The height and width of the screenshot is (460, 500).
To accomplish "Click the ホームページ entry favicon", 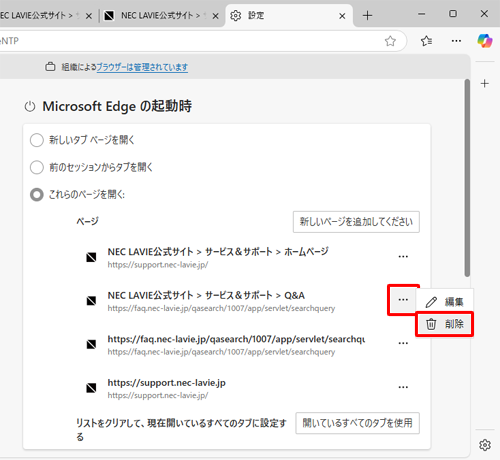I will [91, 257].
